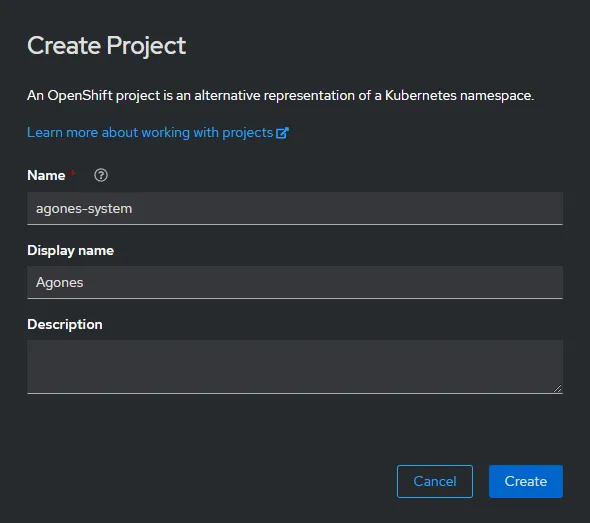Image resolution: width=590 pixels, height=523 pixels.
Task: Click the Name field help icon
Action: point(101,175)
